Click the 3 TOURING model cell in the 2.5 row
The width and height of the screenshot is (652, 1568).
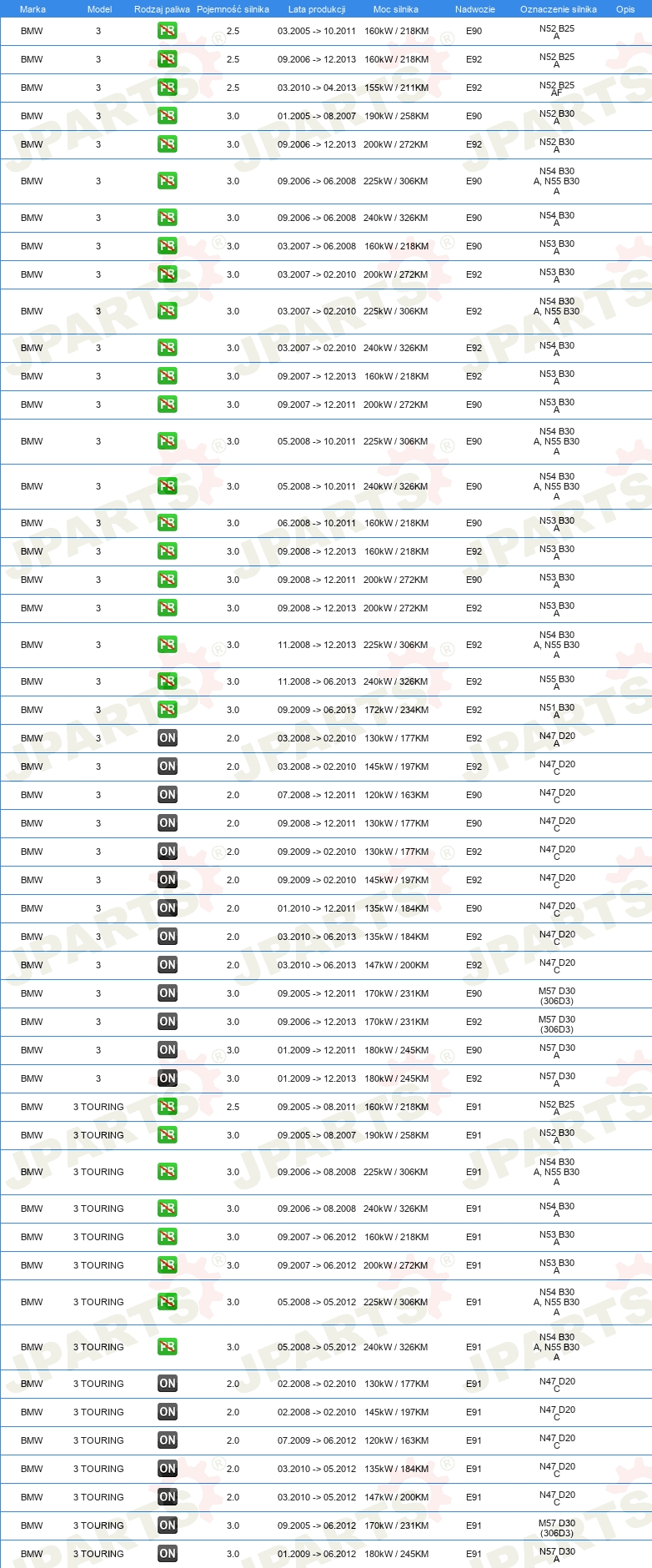pyautogui.click(x=98, y=1107)
